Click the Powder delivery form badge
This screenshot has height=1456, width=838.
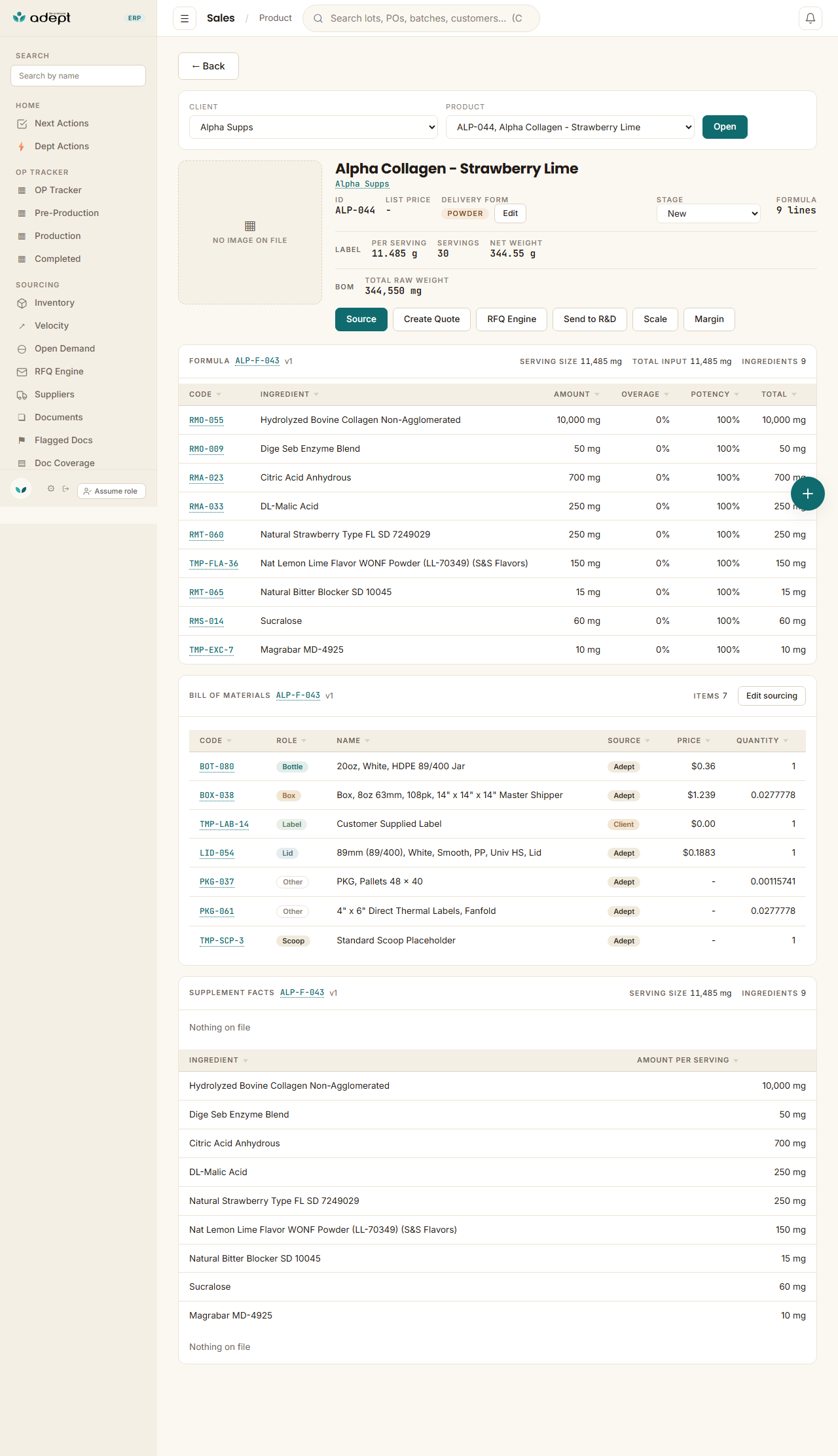465,213
